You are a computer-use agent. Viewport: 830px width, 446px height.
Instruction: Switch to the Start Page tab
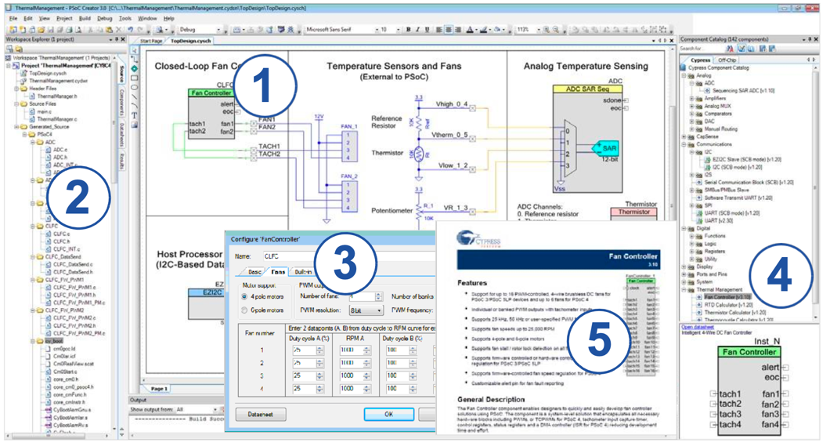click(x=151, y=41)
